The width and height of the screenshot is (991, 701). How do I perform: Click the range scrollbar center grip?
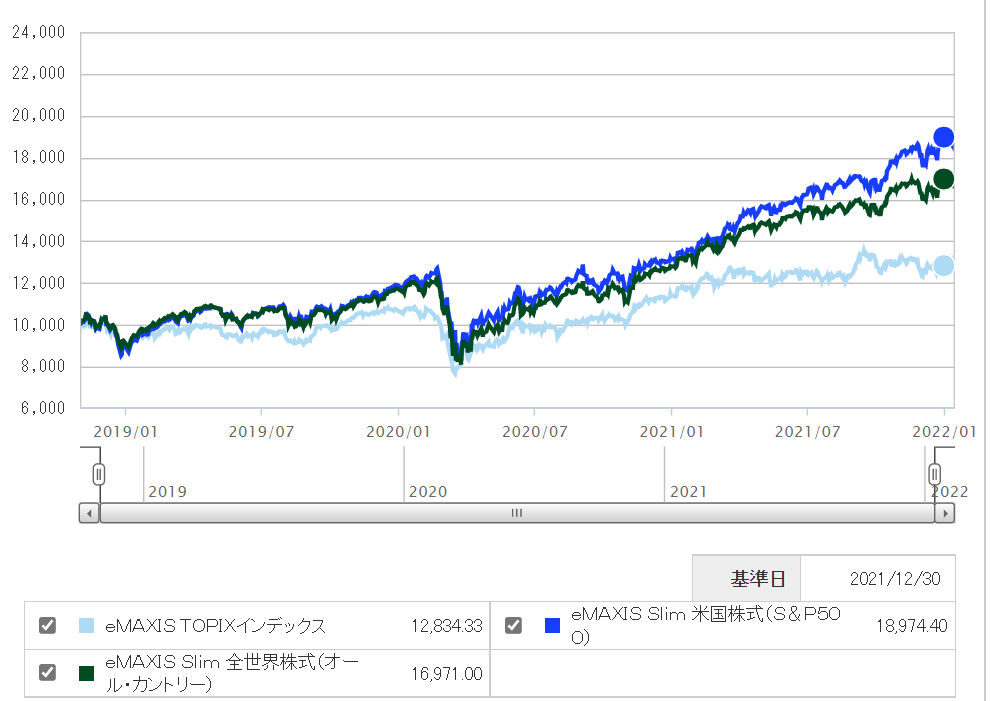[517, 513]
